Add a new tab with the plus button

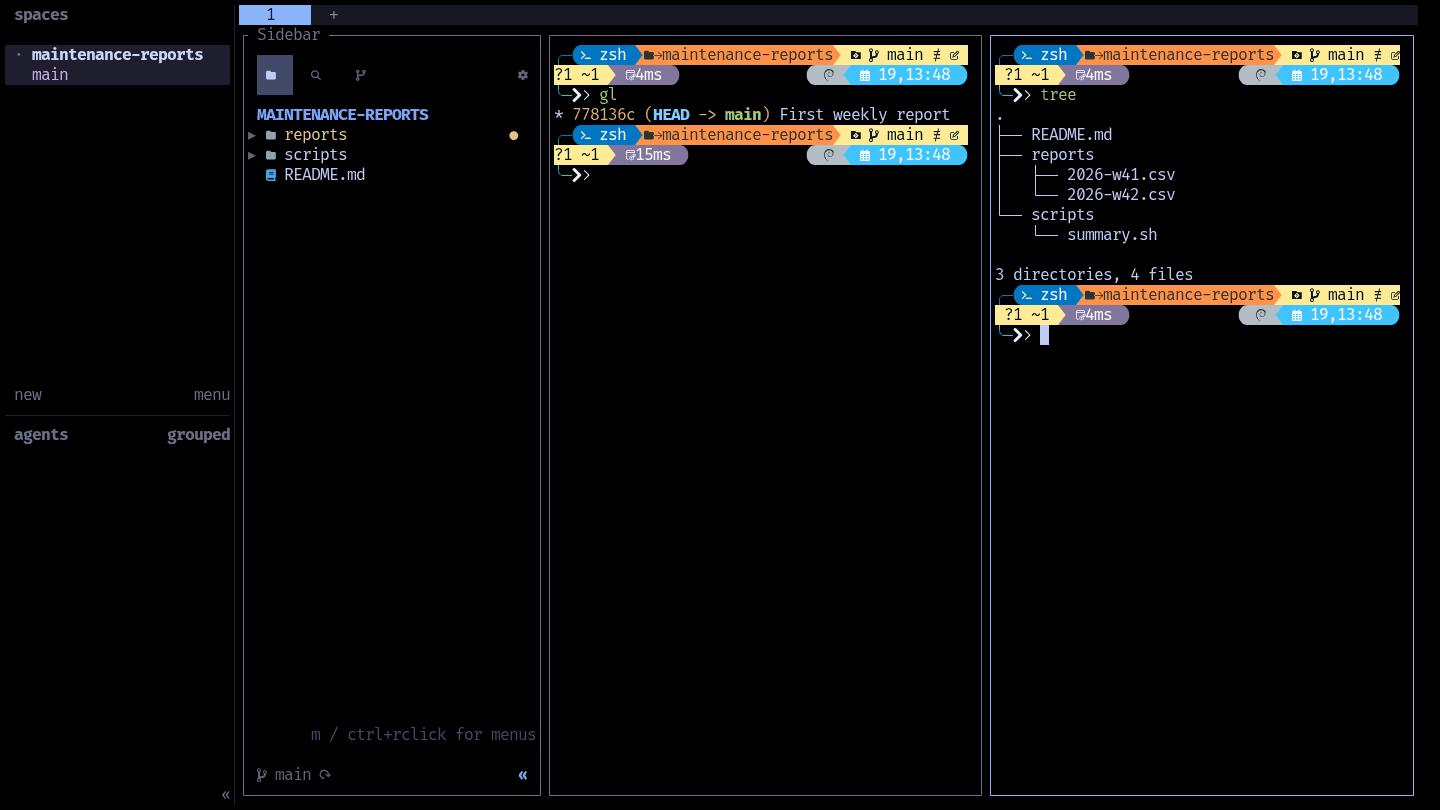(334, 15)
